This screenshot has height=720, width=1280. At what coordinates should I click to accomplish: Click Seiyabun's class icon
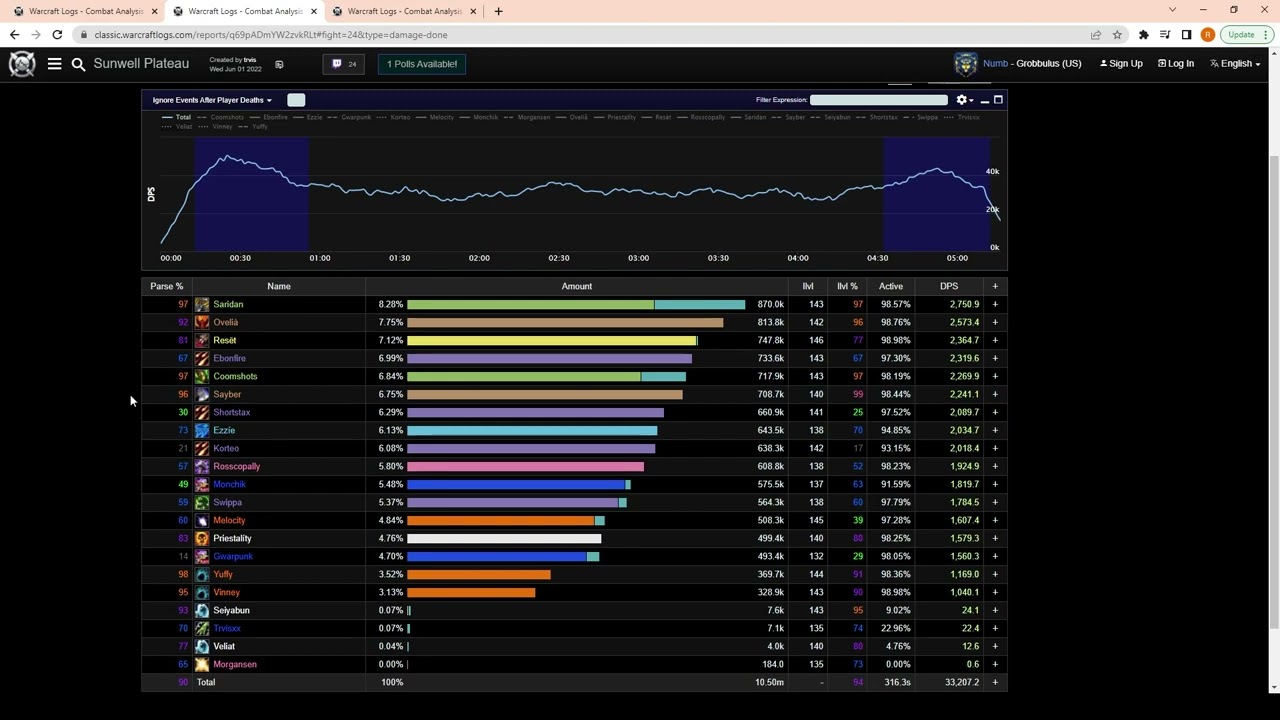click(202, 610)
